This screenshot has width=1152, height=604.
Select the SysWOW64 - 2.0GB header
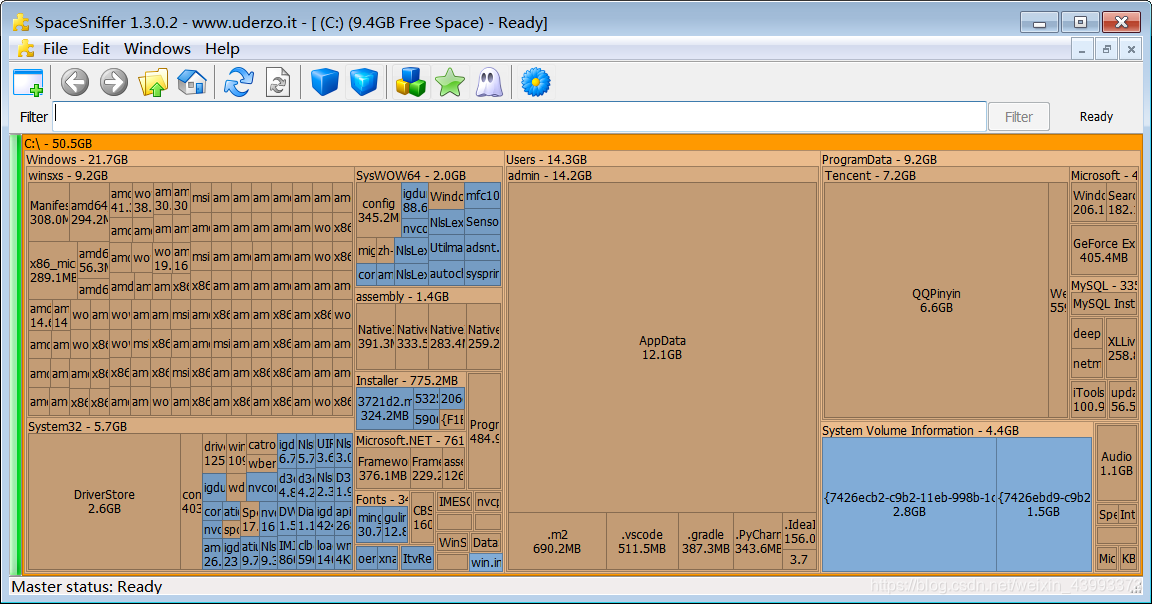click(428, 176)
